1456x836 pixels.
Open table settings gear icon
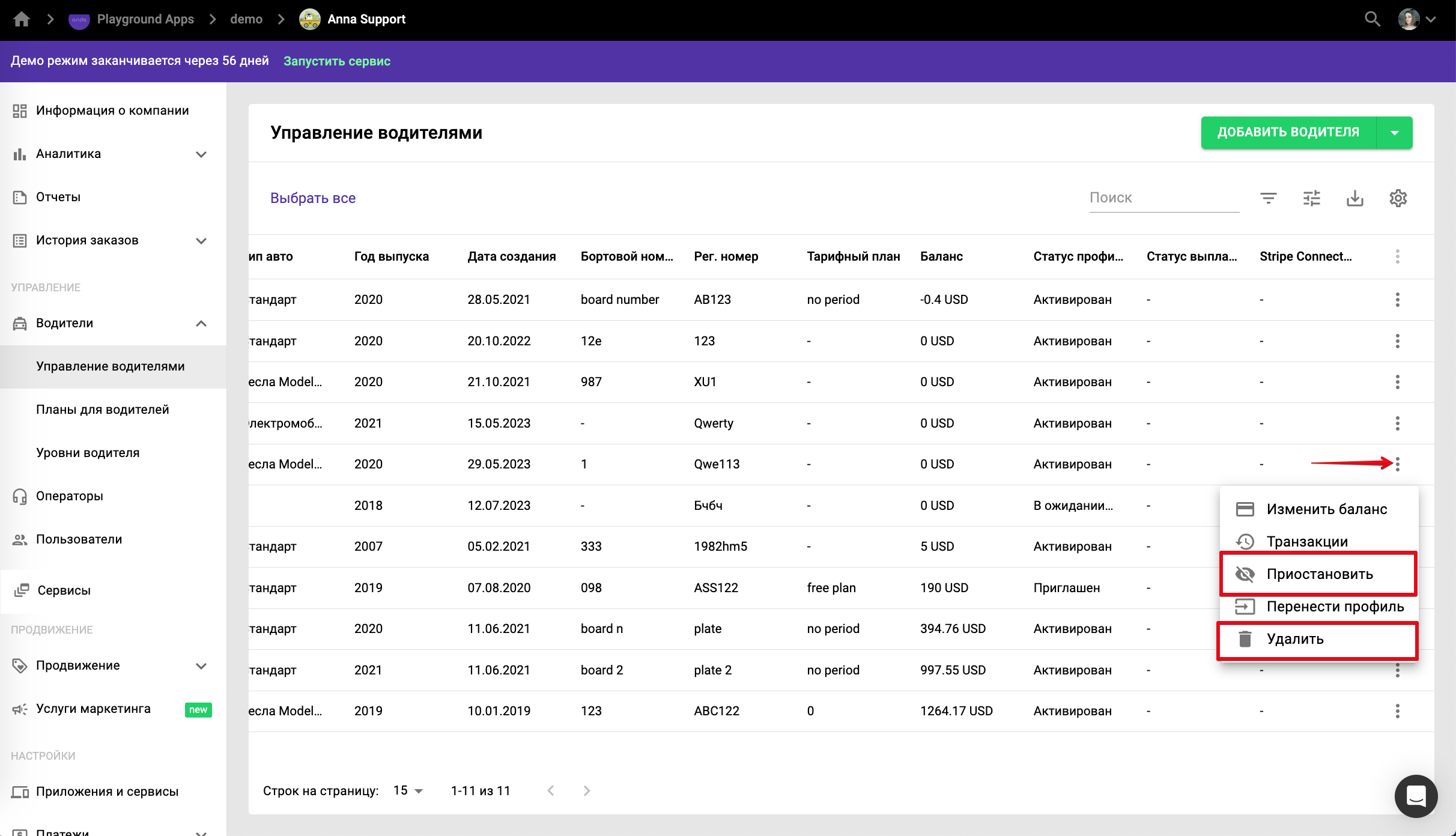tap(1398, 198)
